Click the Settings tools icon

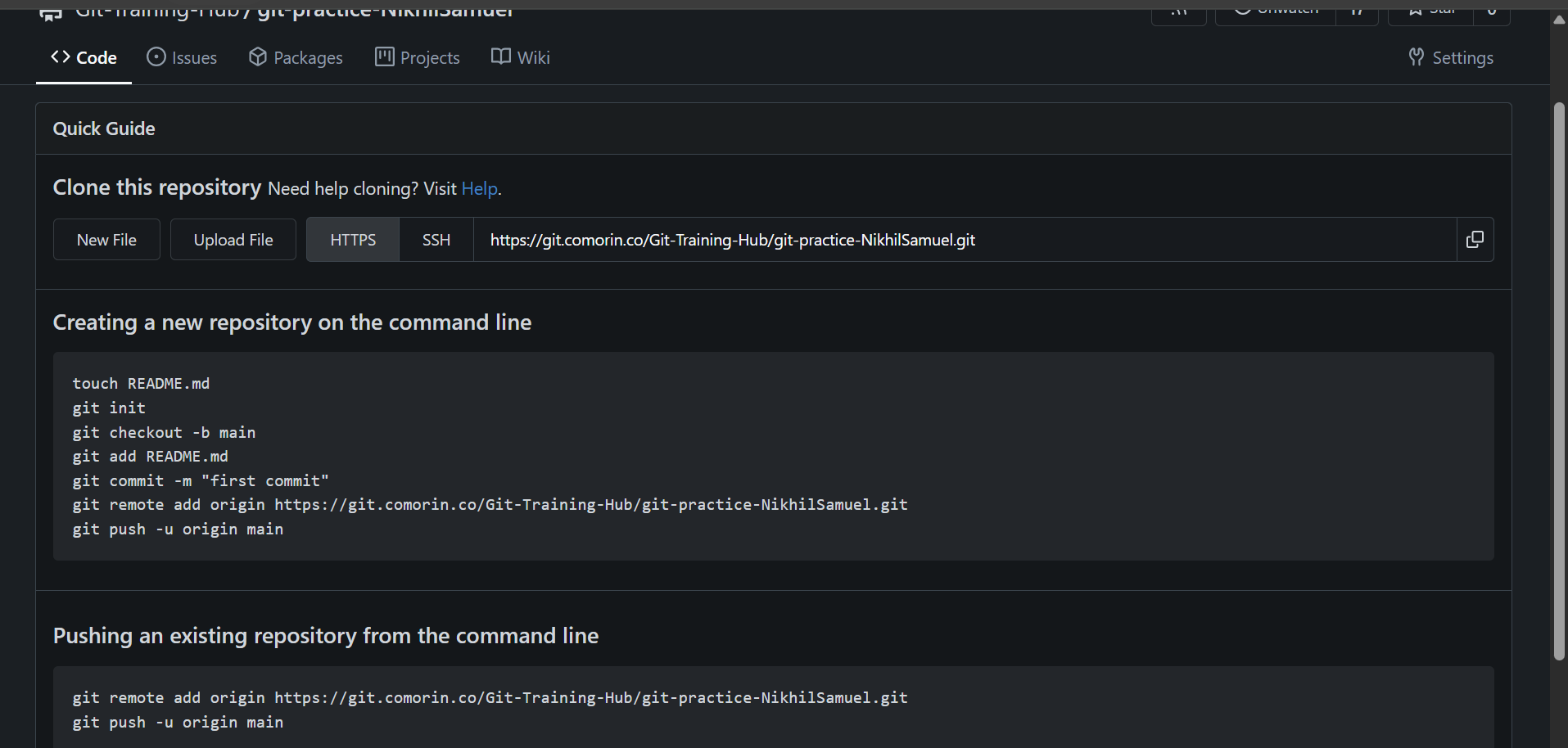pyautogui.click(x=1417, y=57)
